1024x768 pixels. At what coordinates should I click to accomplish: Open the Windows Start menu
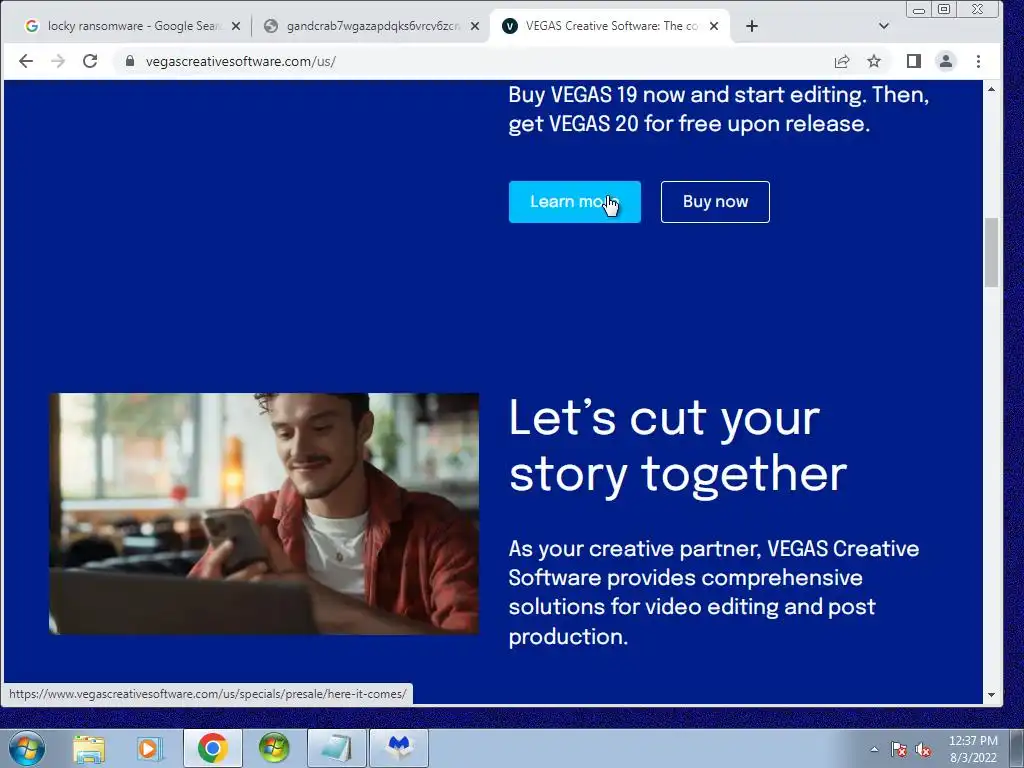click(x=27, y=748)
